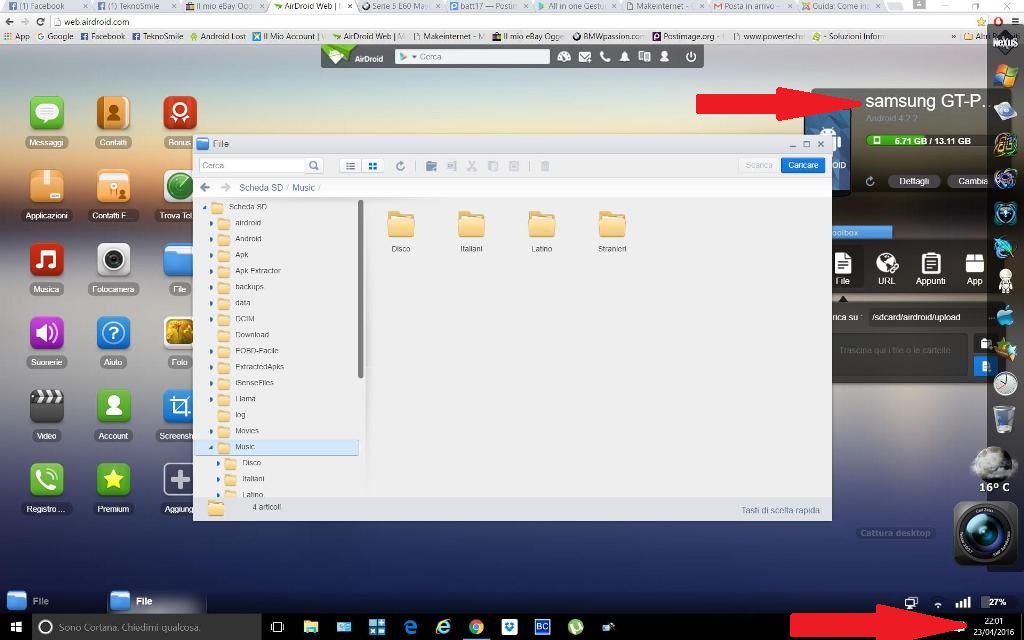Open the Suonerie icon

[46, 334]
